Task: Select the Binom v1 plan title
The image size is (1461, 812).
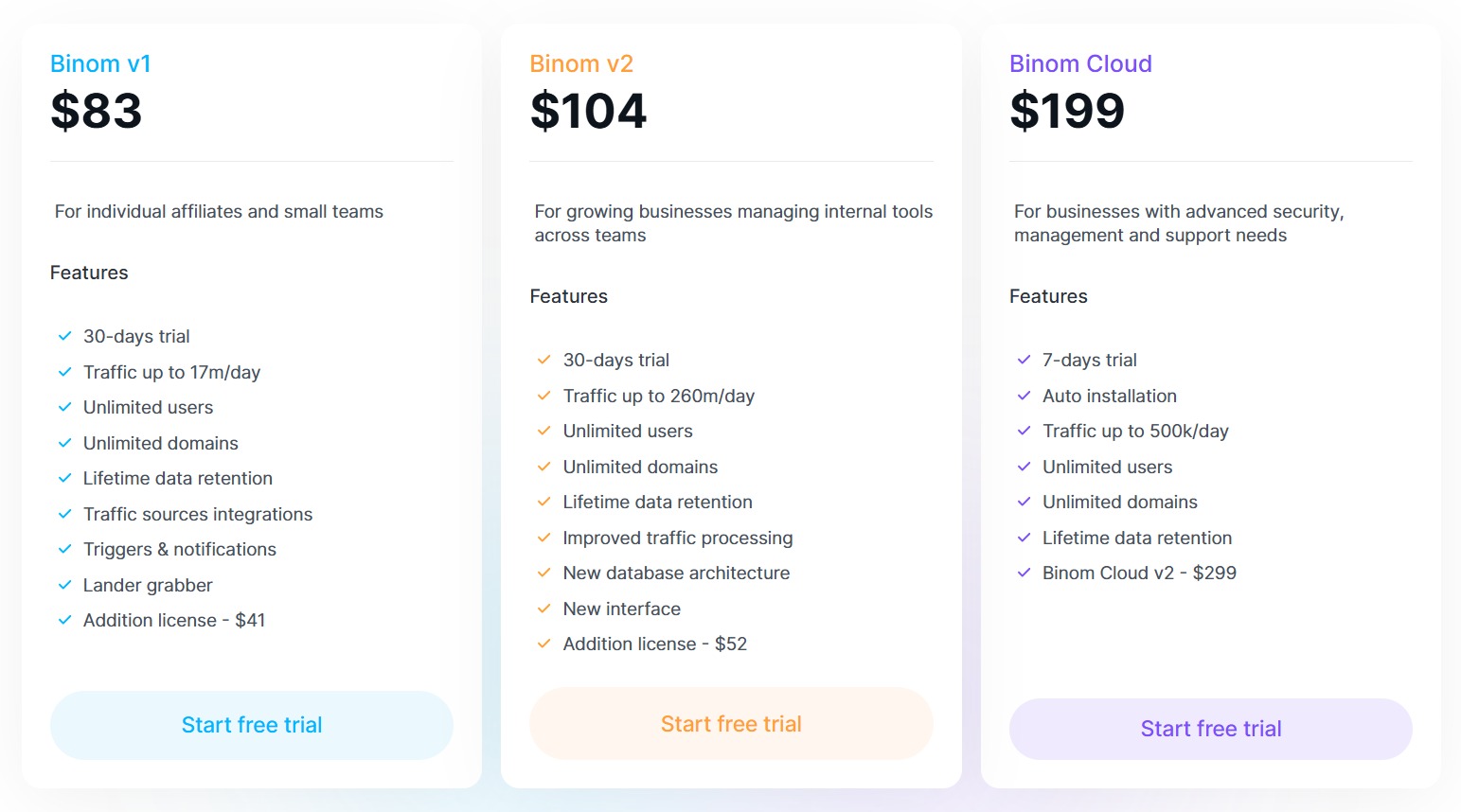Action: [100, 63]
